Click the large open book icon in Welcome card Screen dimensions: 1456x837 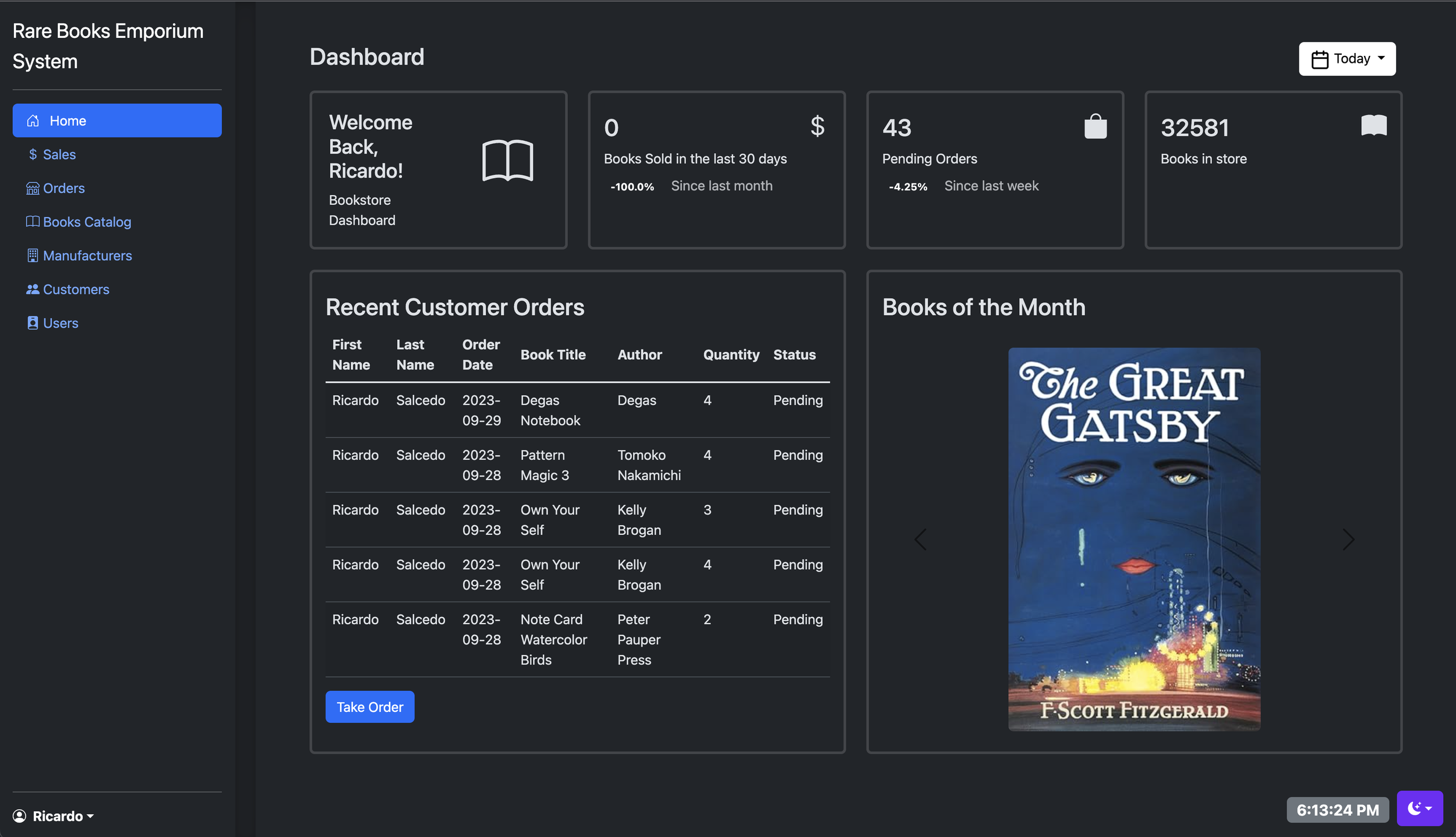pyautogui.click(x=507, y=161)
